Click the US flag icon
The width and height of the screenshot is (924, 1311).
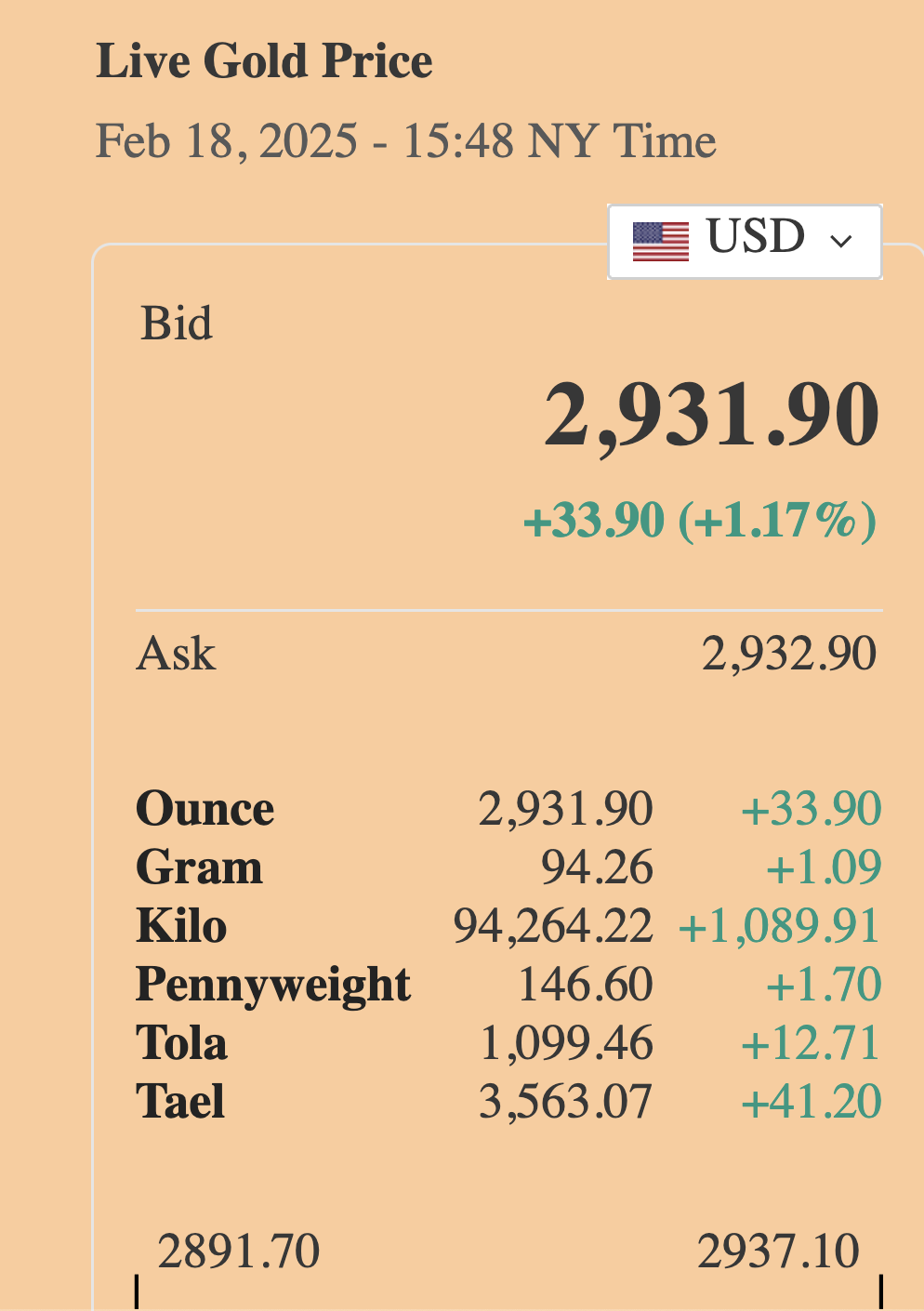pos(660,242)
